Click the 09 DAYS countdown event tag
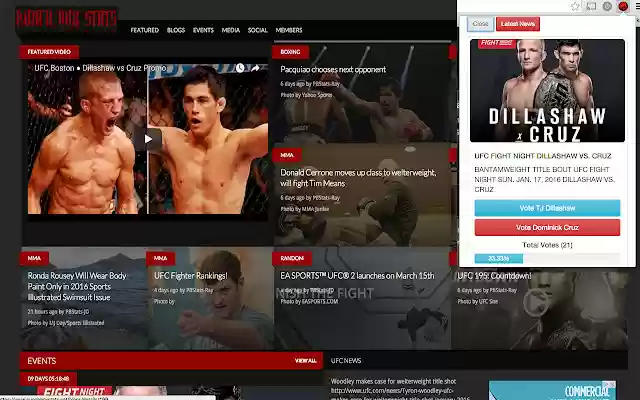The height and width of the screenshot is (400, 640). (x=48, y=379)
